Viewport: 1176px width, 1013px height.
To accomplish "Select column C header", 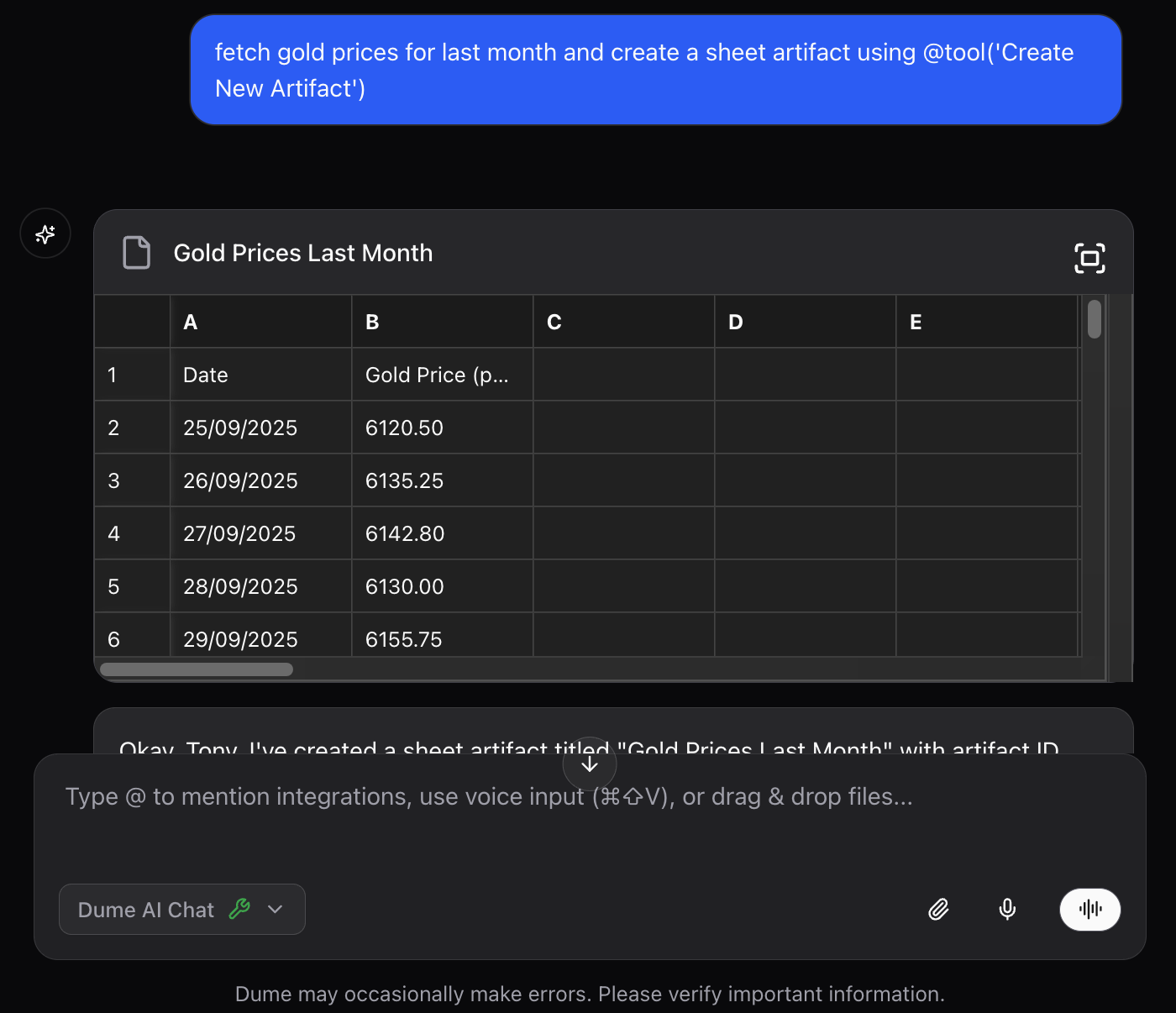I will [624, 322].
